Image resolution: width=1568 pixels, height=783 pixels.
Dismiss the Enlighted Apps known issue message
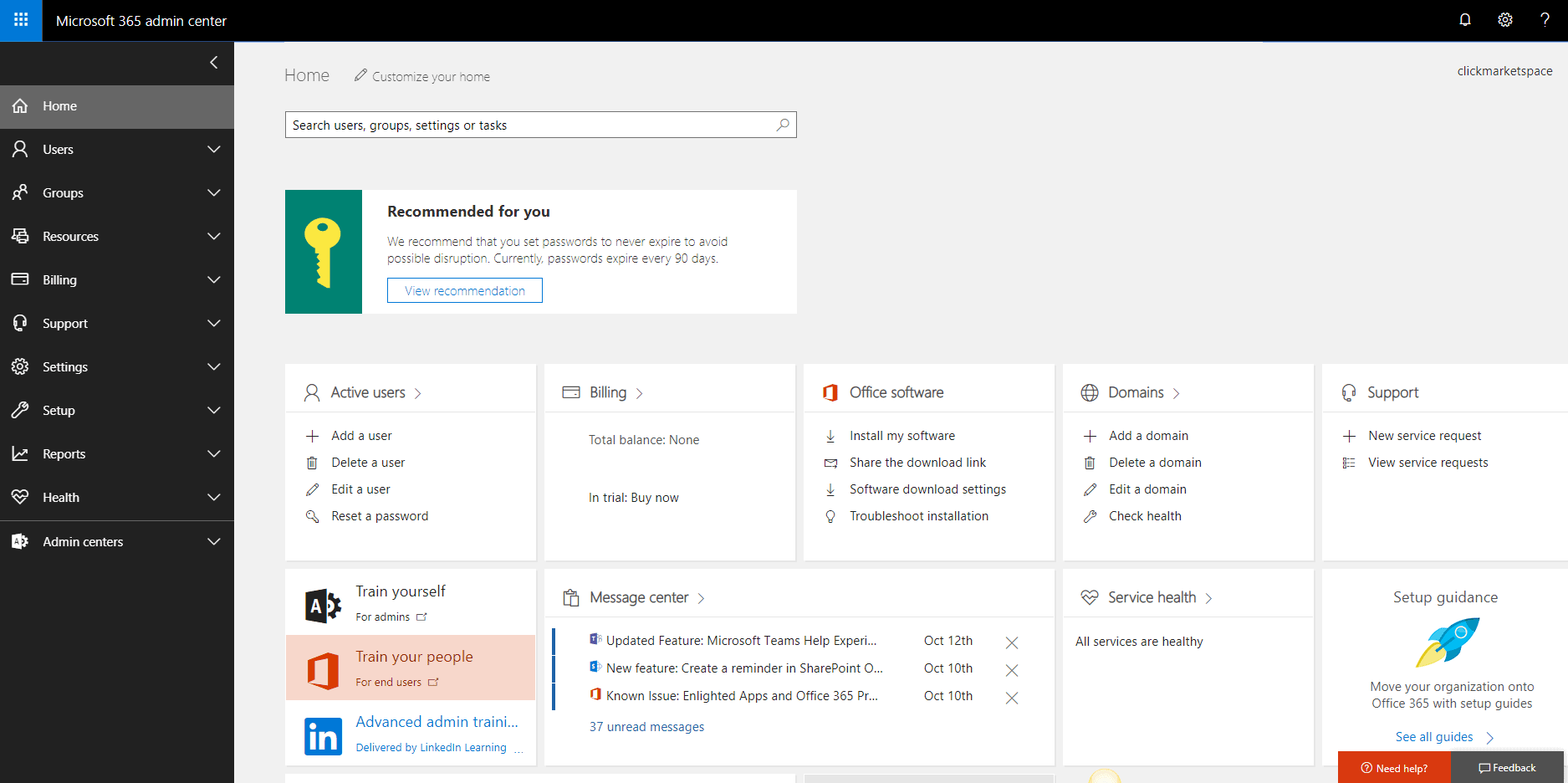pyautogui.click(x=1012, y=698)
